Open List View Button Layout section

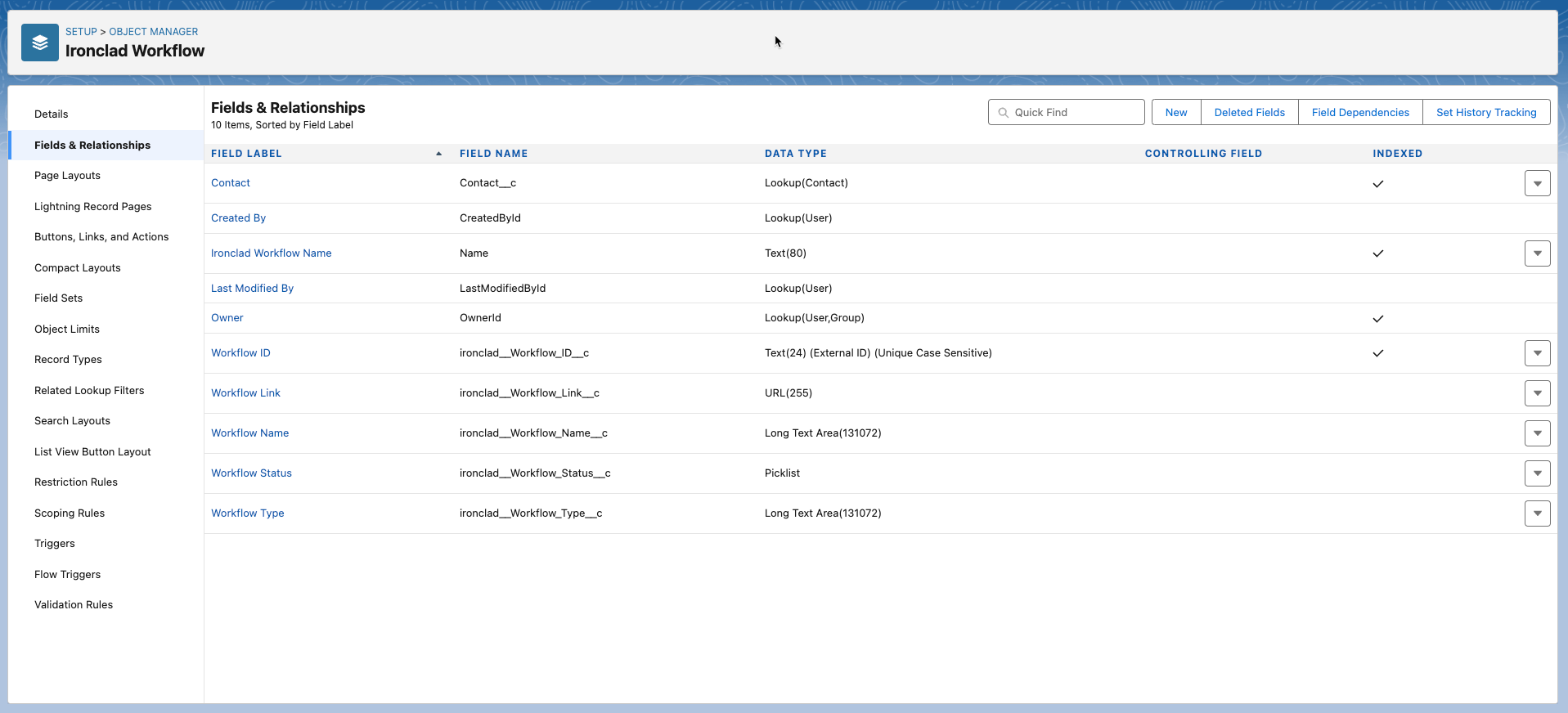pos(92,452)
